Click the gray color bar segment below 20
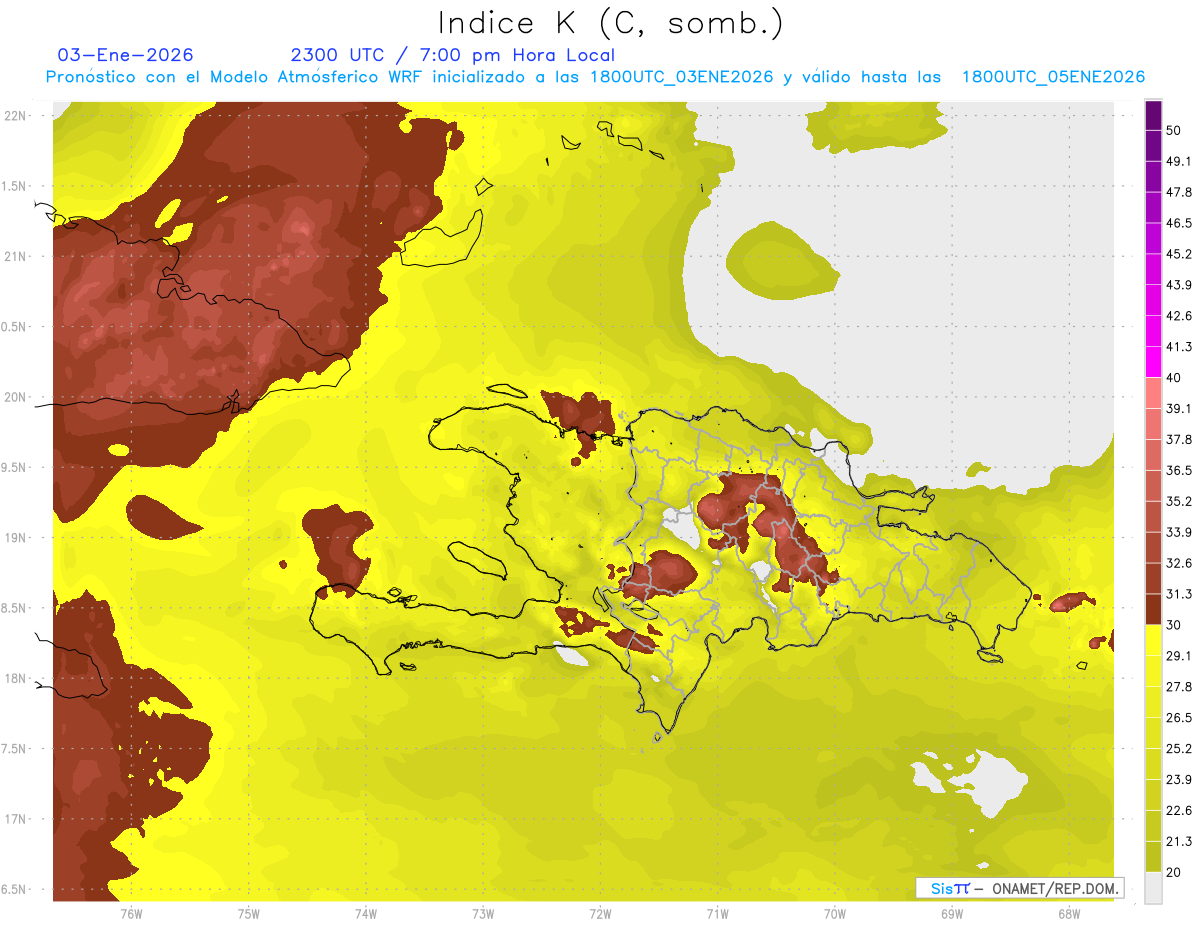 click(x=1153, y=887)
